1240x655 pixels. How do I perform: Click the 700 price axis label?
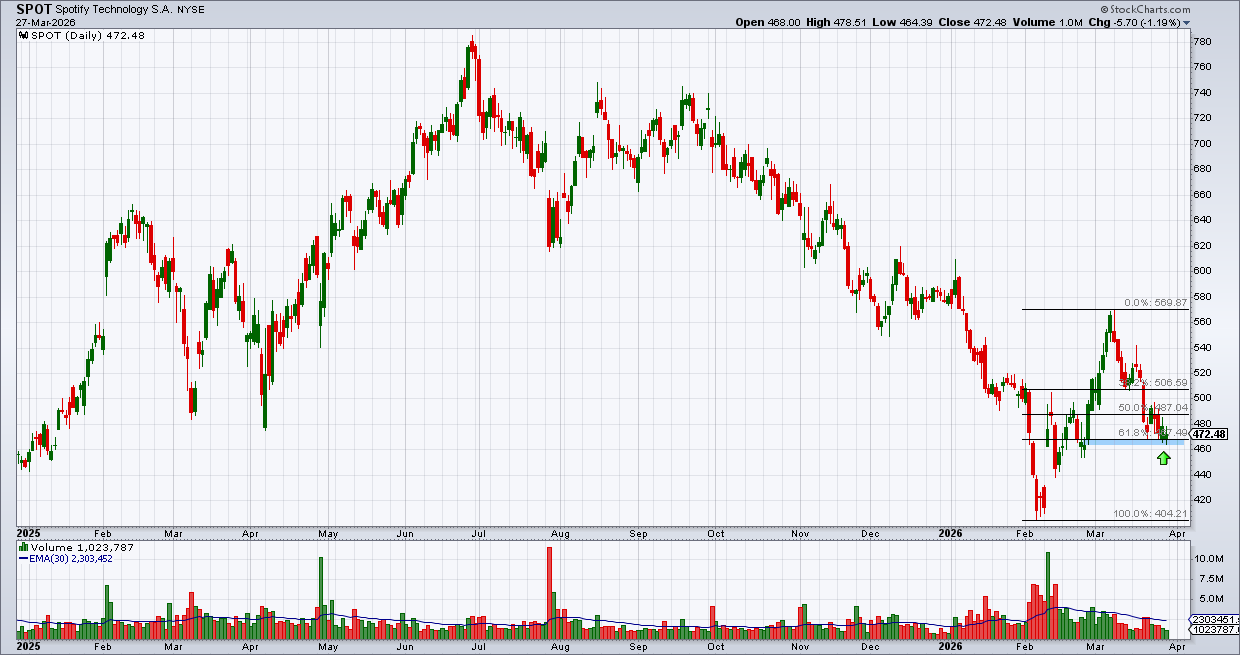click(1203, 143)
